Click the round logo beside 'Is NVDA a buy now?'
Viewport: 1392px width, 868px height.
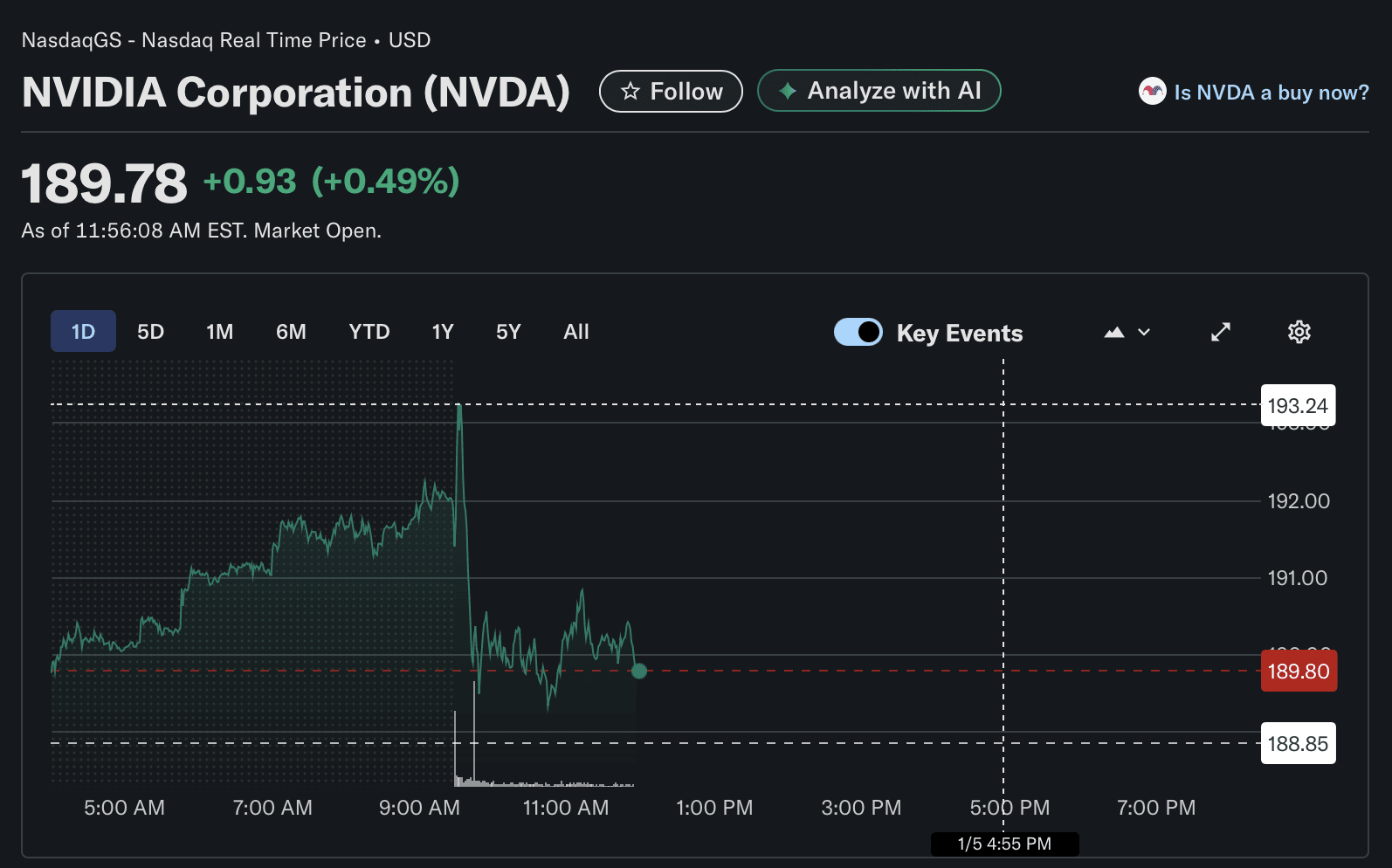[1152, 91]
